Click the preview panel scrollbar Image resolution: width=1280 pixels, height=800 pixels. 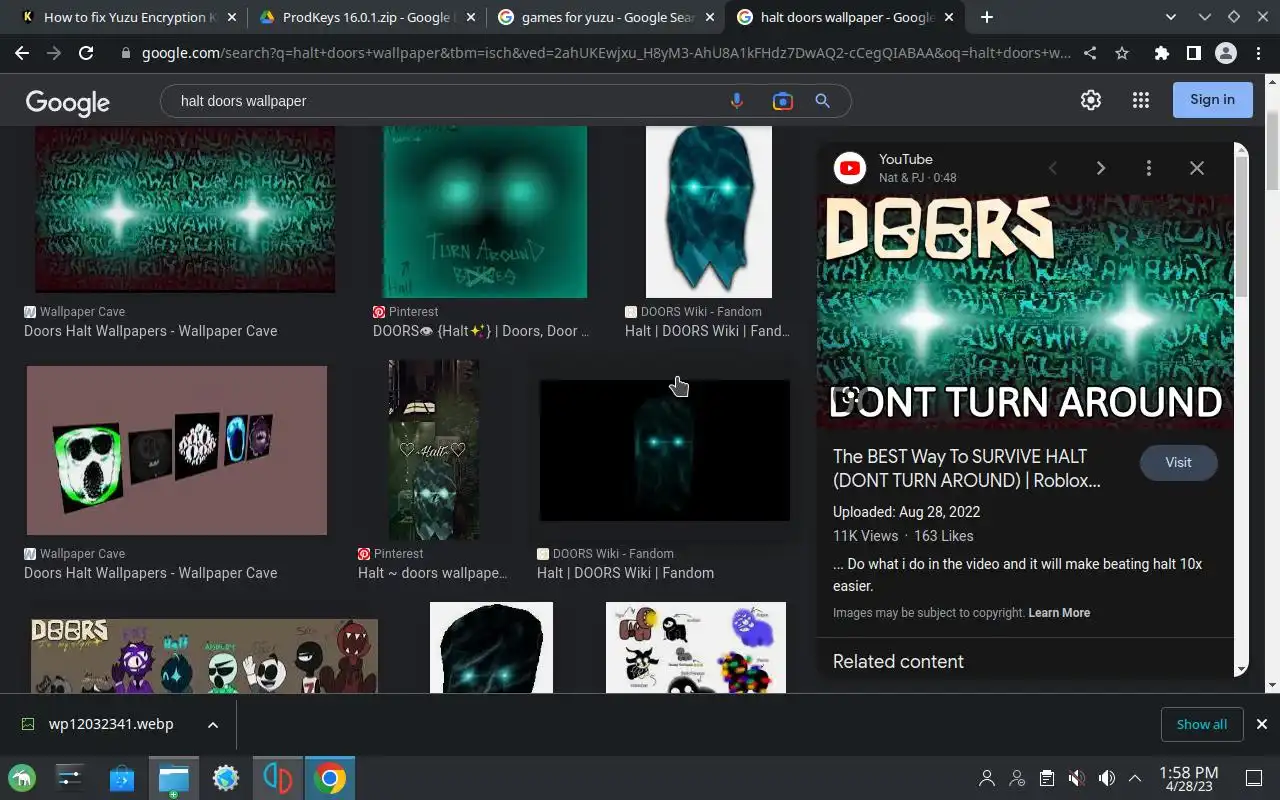(1241, 225)
